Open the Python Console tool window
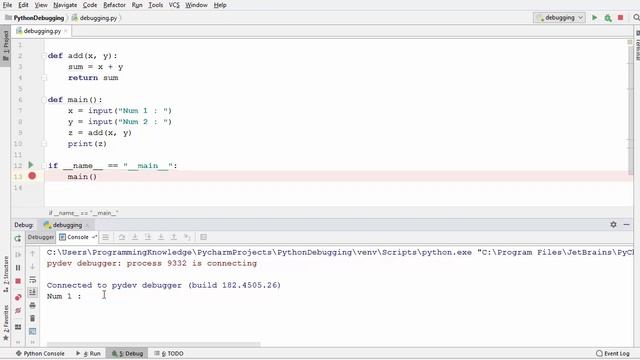 [x=40, y=353]
